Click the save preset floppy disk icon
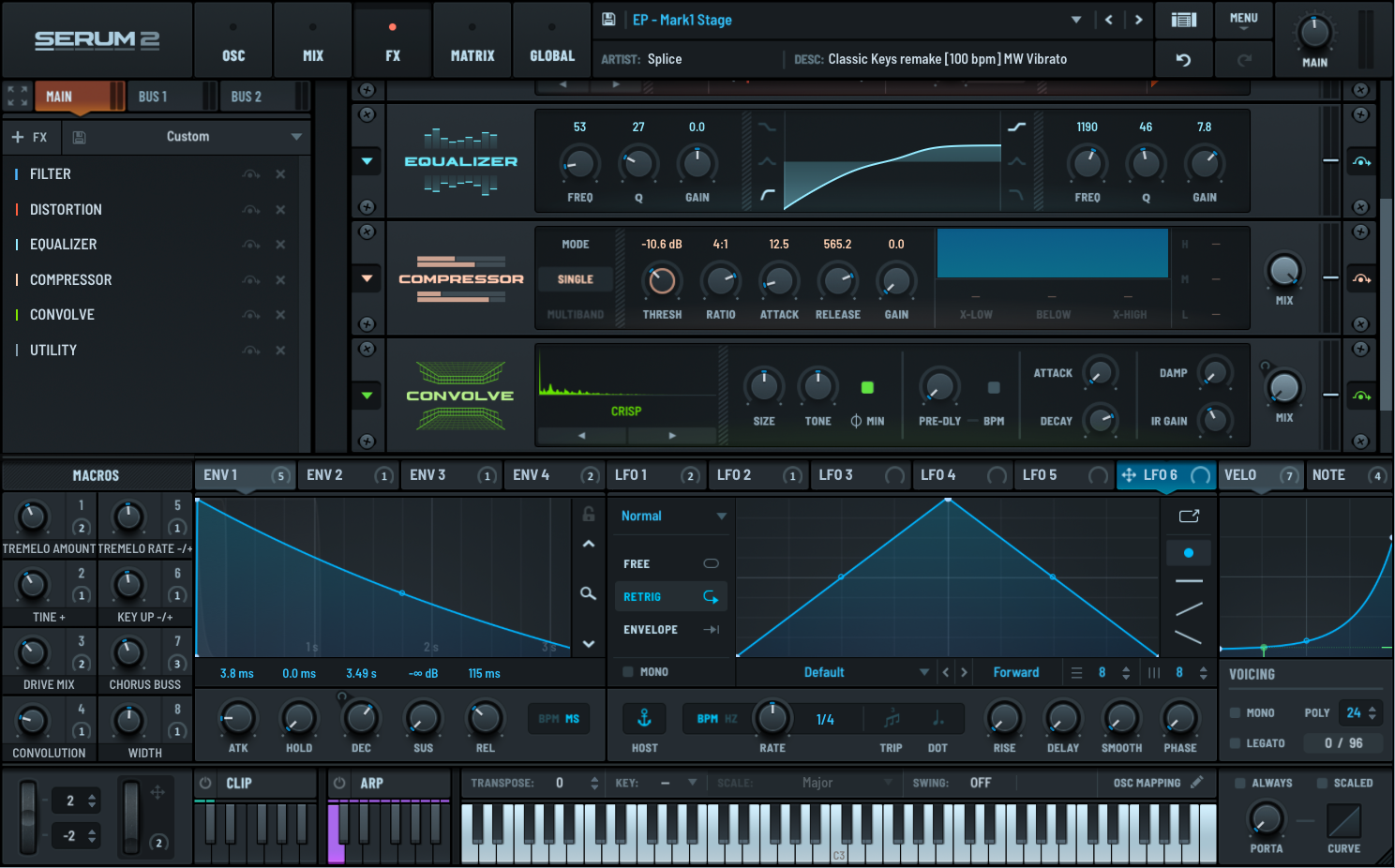 pos(608,20)
